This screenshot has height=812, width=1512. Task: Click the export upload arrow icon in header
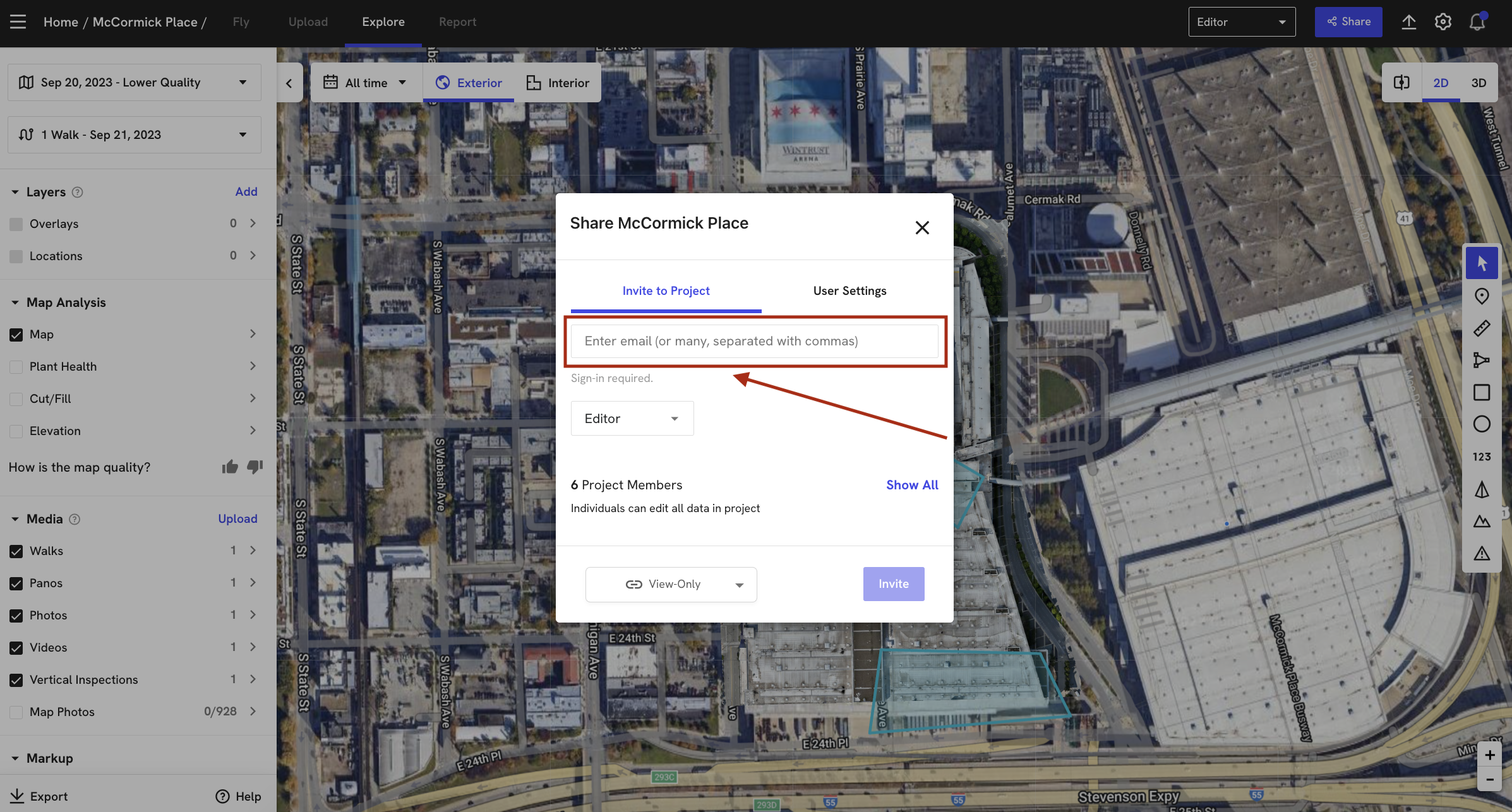coord(1408,22)
